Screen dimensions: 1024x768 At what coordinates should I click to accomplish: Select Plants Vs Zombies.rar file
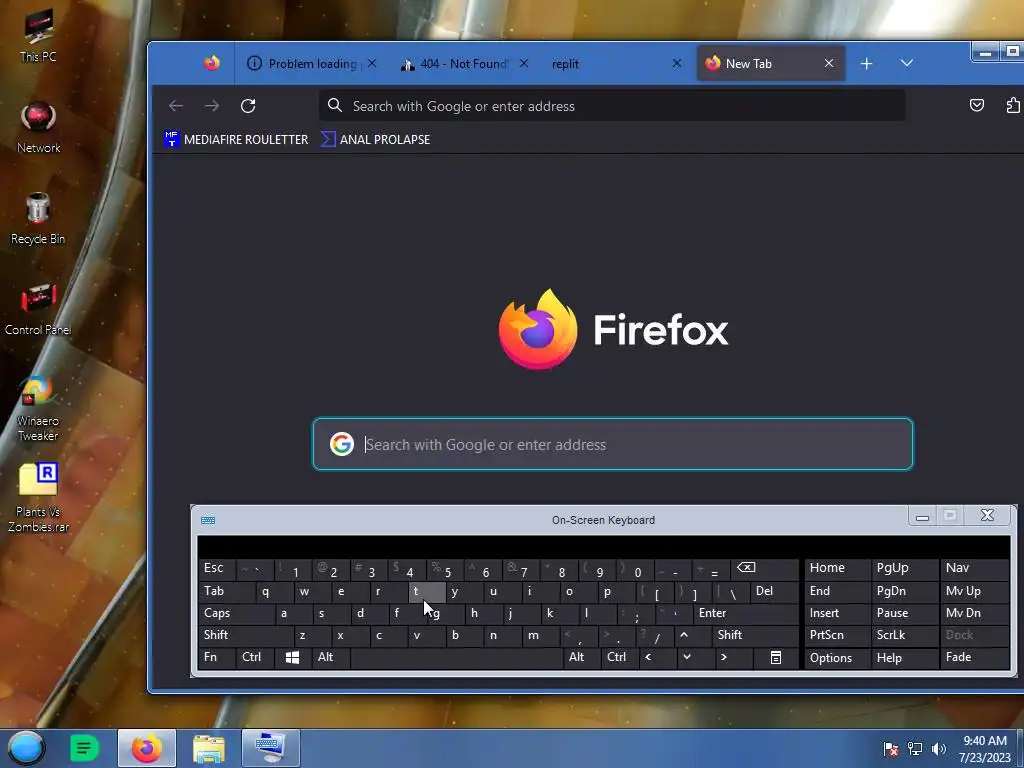tap(38, 497)
